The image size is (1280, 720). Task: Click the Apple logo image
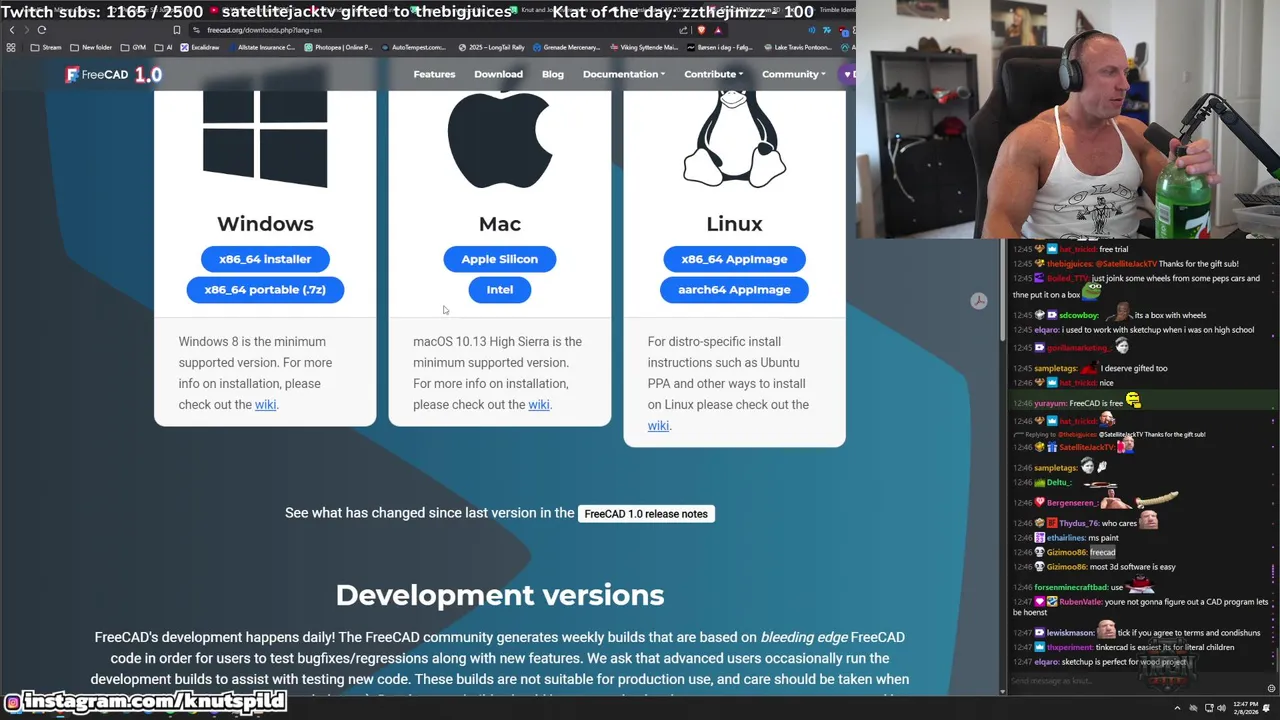point(500,139)
